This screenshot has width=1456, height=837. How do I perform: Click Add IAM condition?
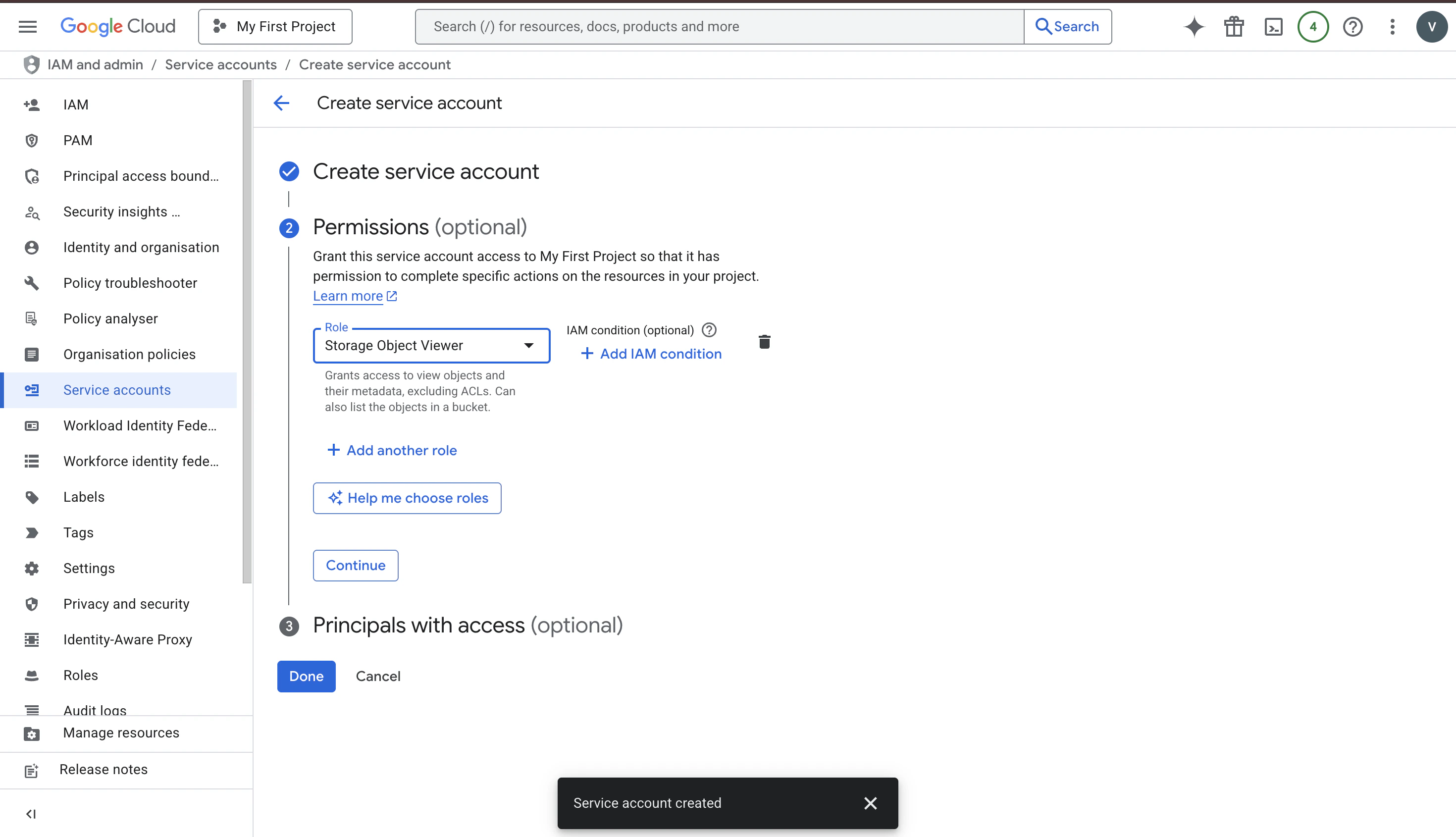click(651, 354)
